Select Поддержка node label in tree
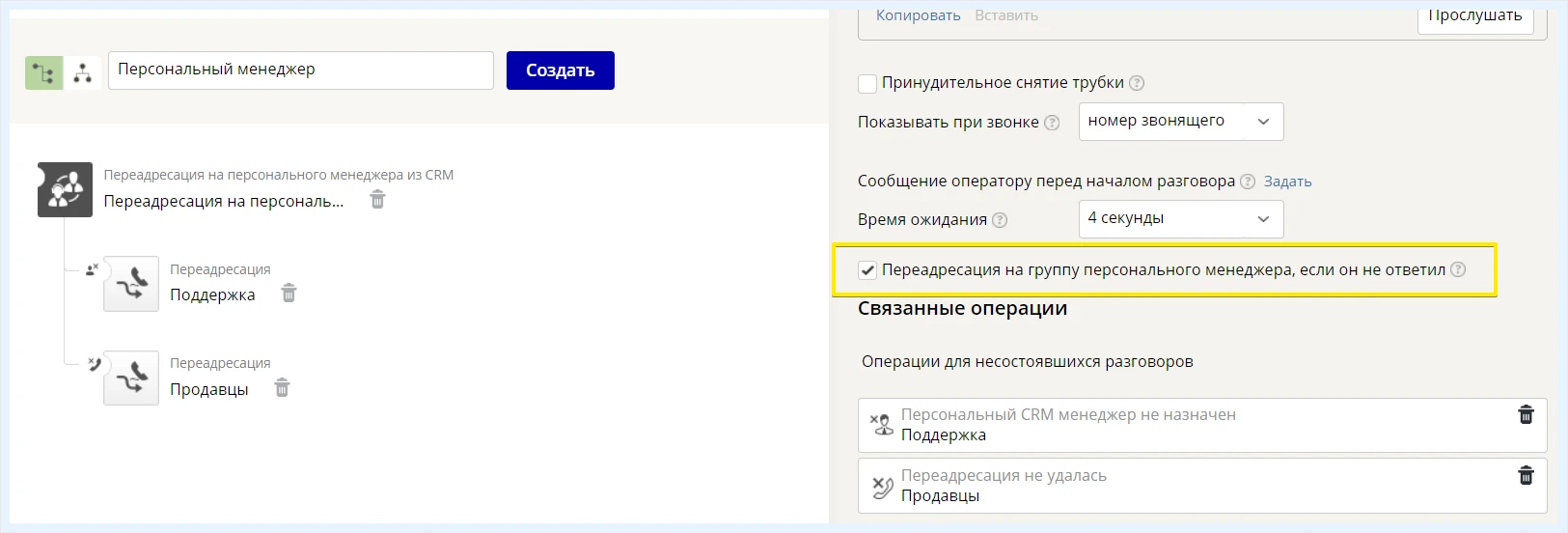The height and width of the screenshot is (533, 1568). pos(213,295)
